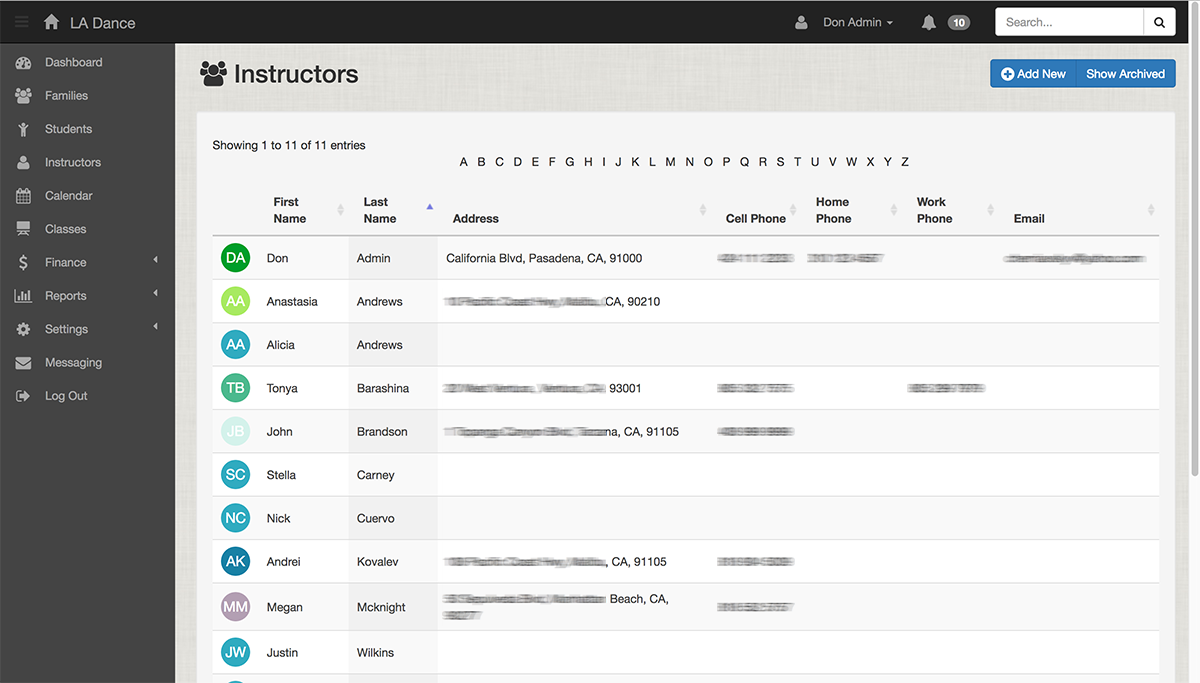Click the home icon beside LA Dance

point(52,22)
